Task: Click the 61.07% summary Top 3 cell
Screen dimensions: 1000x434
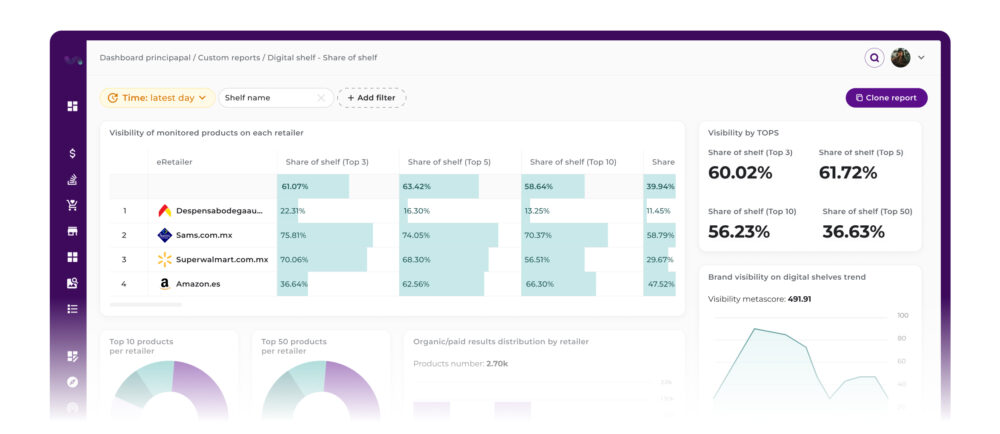Action: [338, 187]
